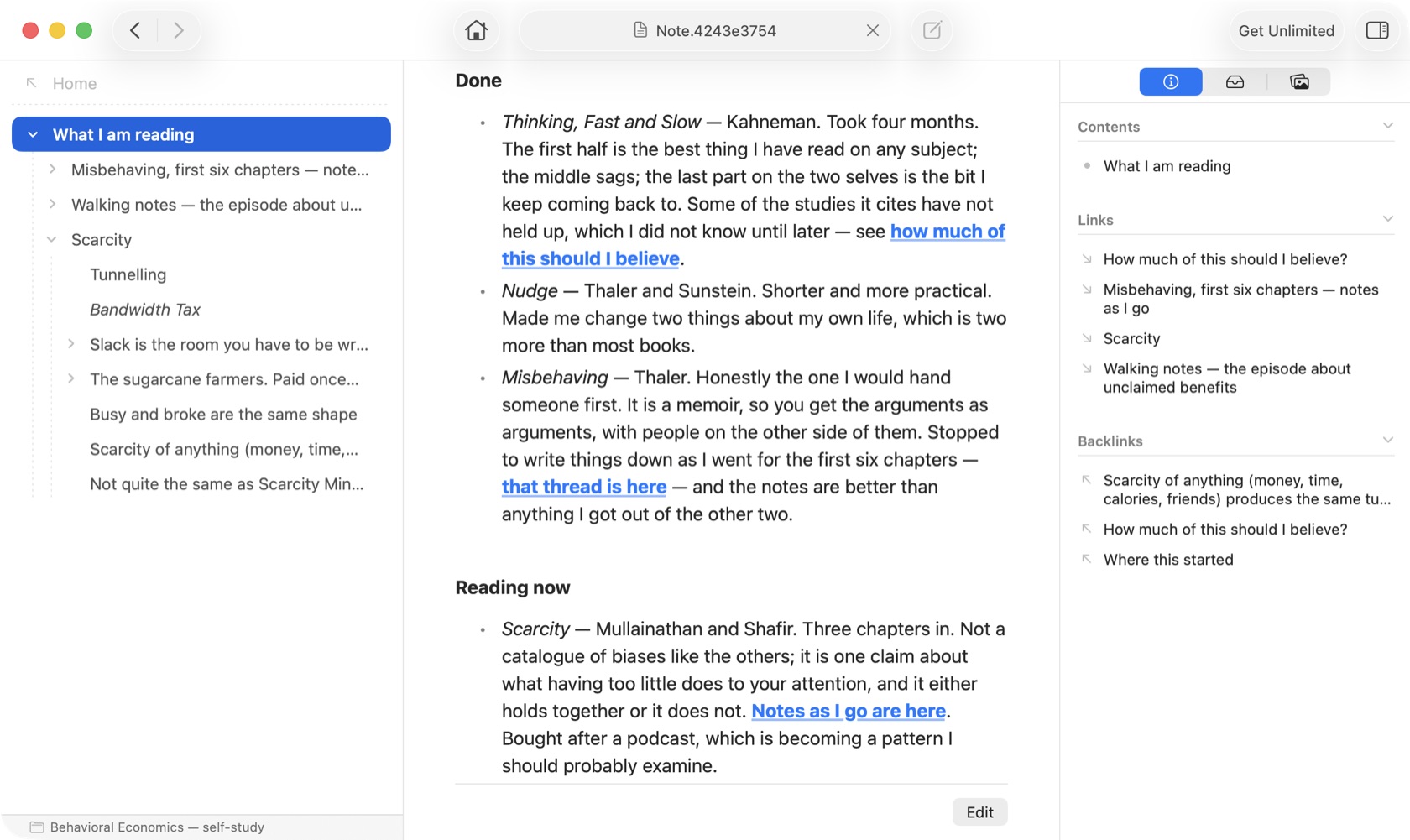Open the 'Where this started' backlink
Viewport: 1410px width, 840px height.
(1168, 560)
